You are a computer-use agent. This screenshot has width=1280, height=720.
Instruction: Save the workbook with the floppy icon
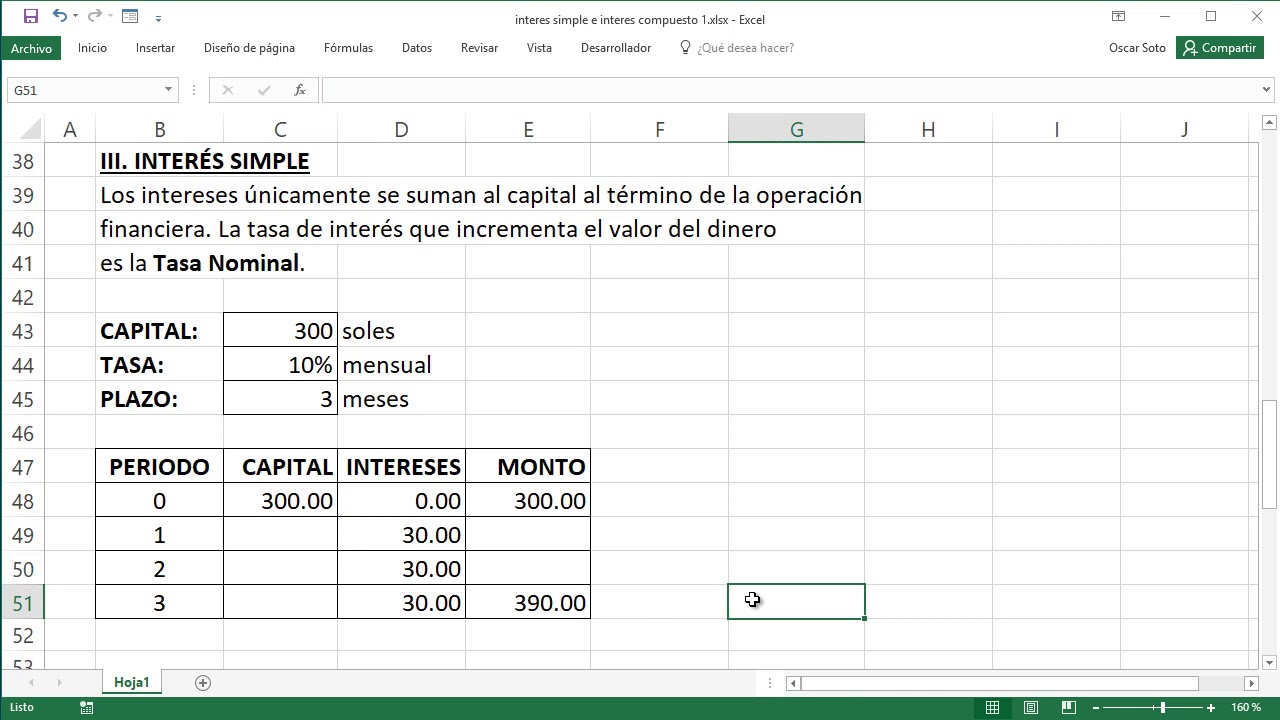(x=30, y=16)
